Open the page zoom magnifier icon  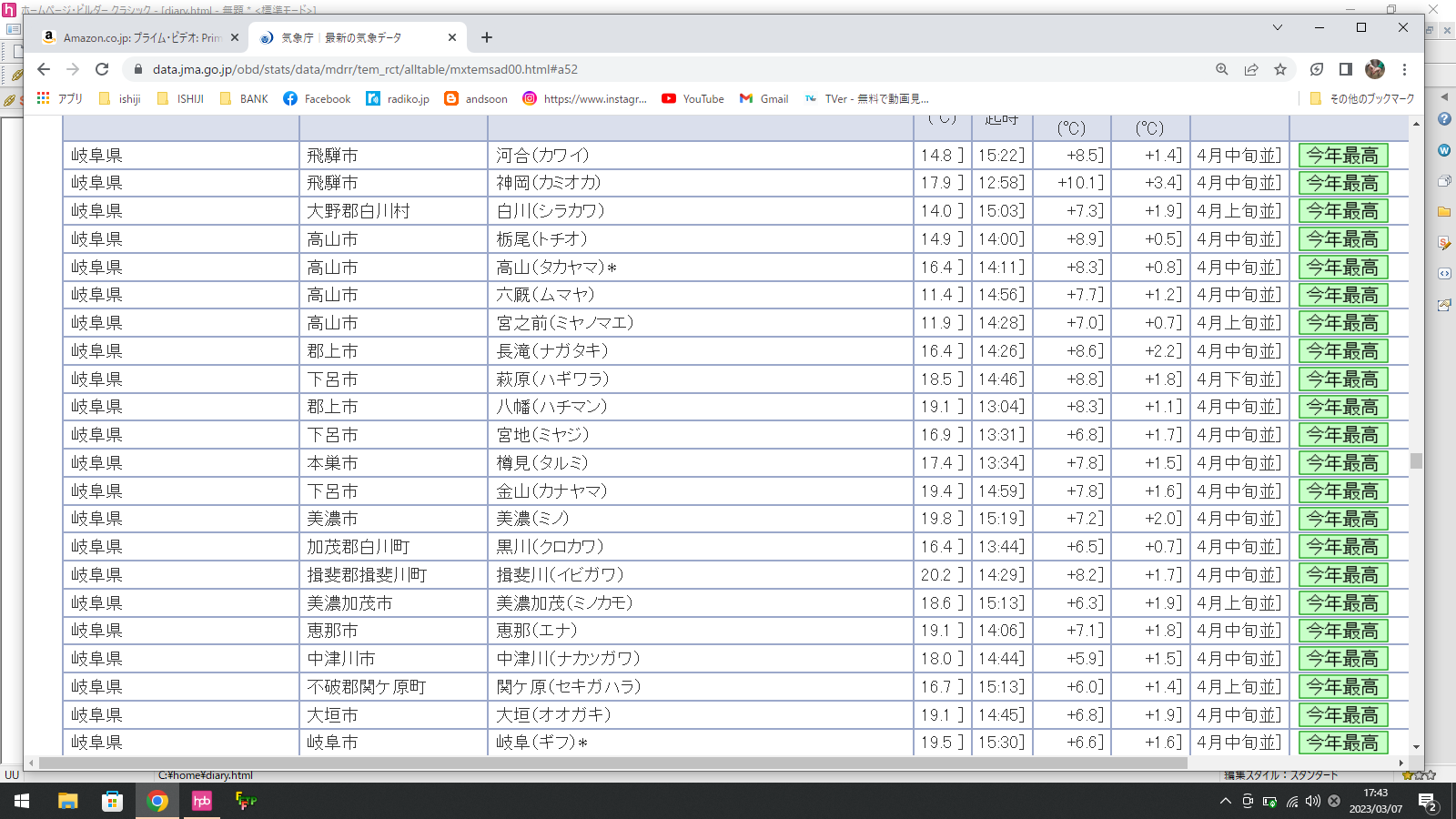pos(1222,69)
